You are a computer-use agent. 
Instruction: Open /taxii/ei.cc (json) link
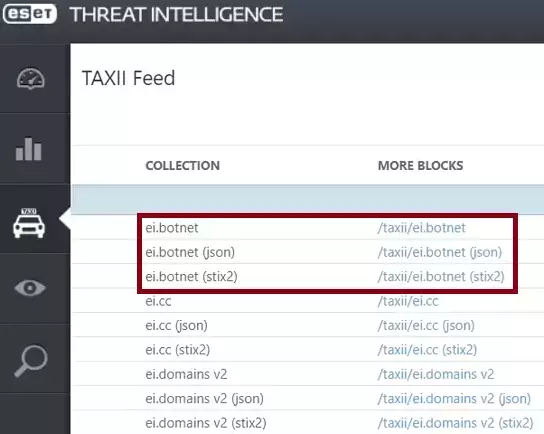[426, 325]
